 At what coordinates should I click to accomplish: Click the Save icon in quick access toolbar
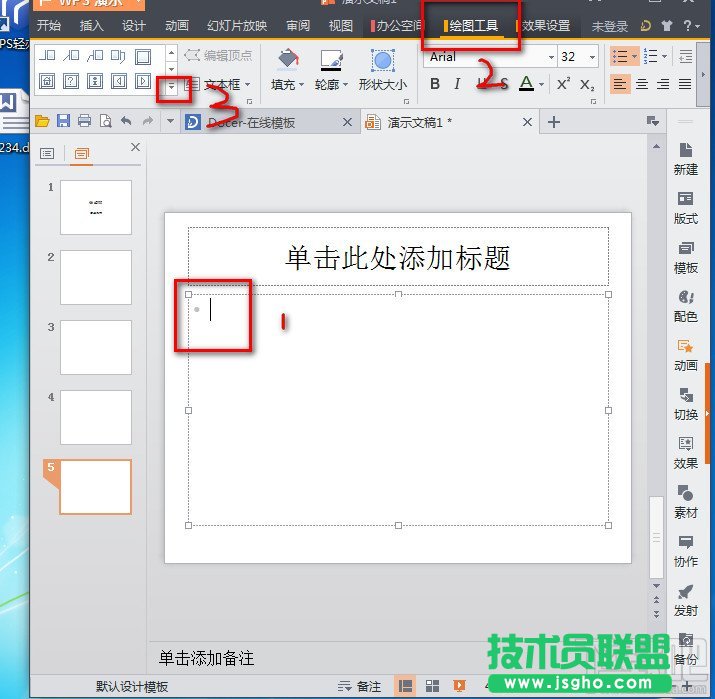[63, 122]
